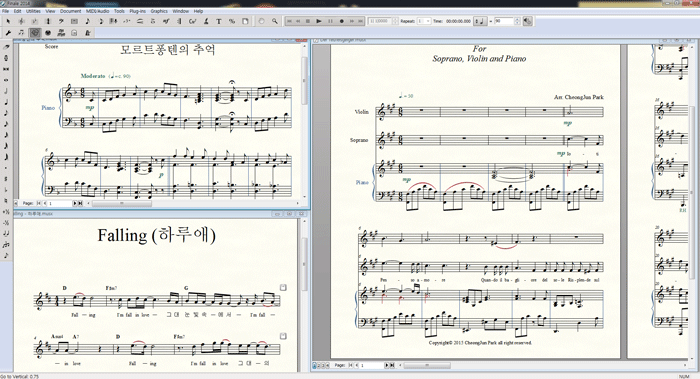Open the Document menu
The height and width of the screenshot is (379, 700).
click(71, 11)
